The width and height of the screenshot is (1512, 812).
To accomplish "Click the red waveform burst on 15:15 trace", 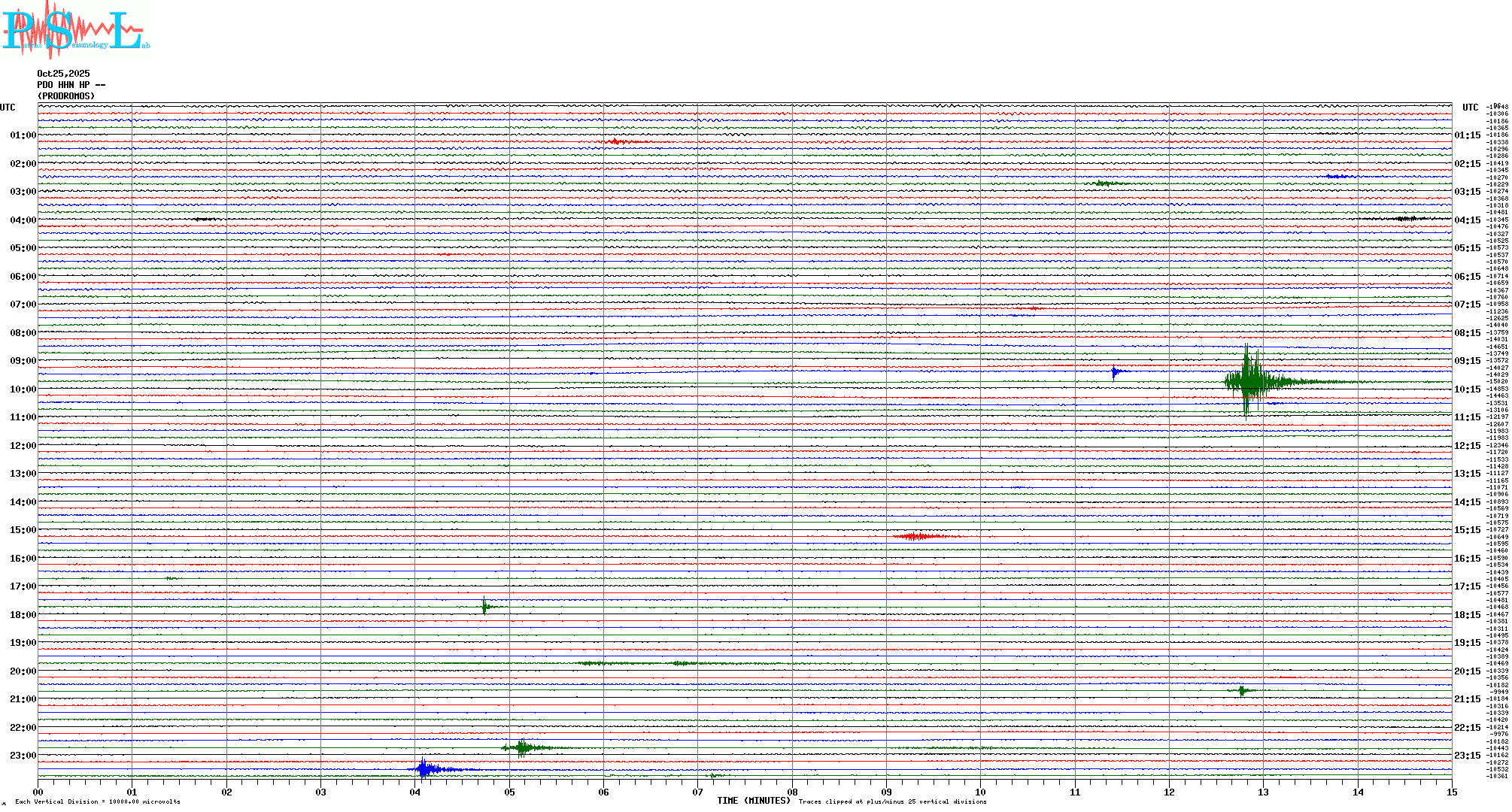I will [x=916, y=536].
